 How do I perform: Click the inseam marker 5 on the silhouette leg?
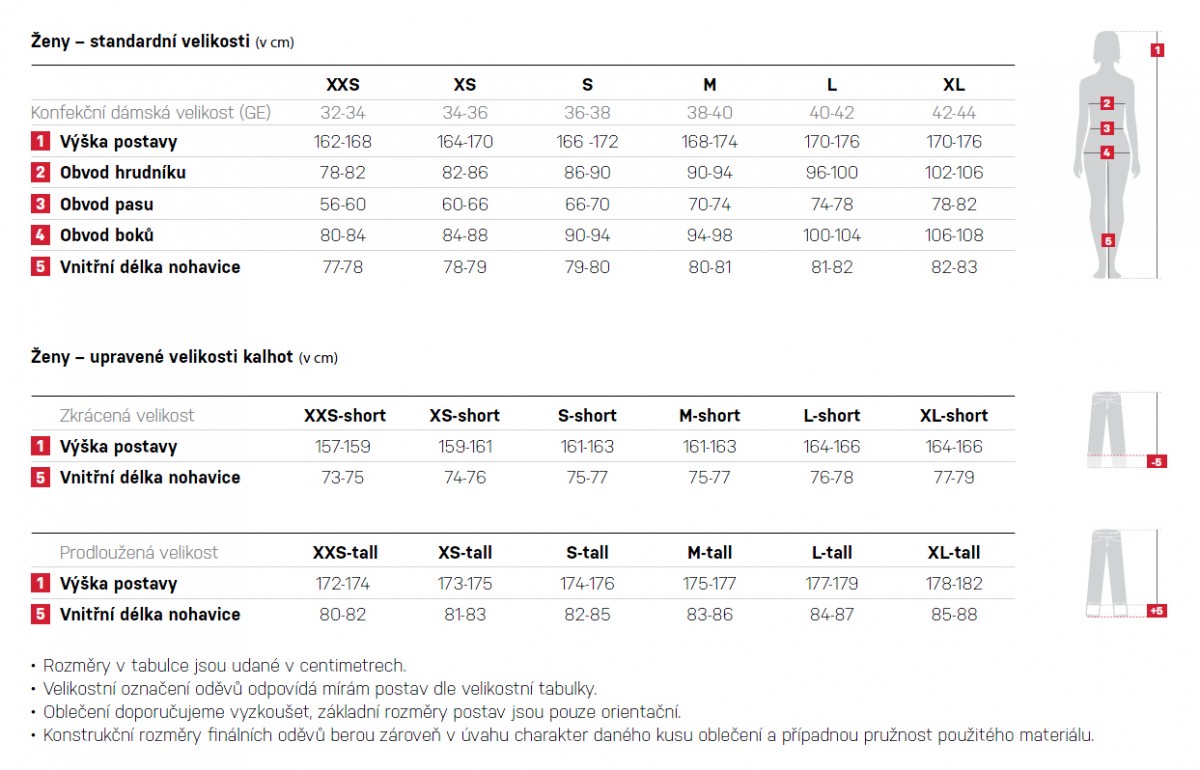pyautogui.click(x=1107, y=240)
